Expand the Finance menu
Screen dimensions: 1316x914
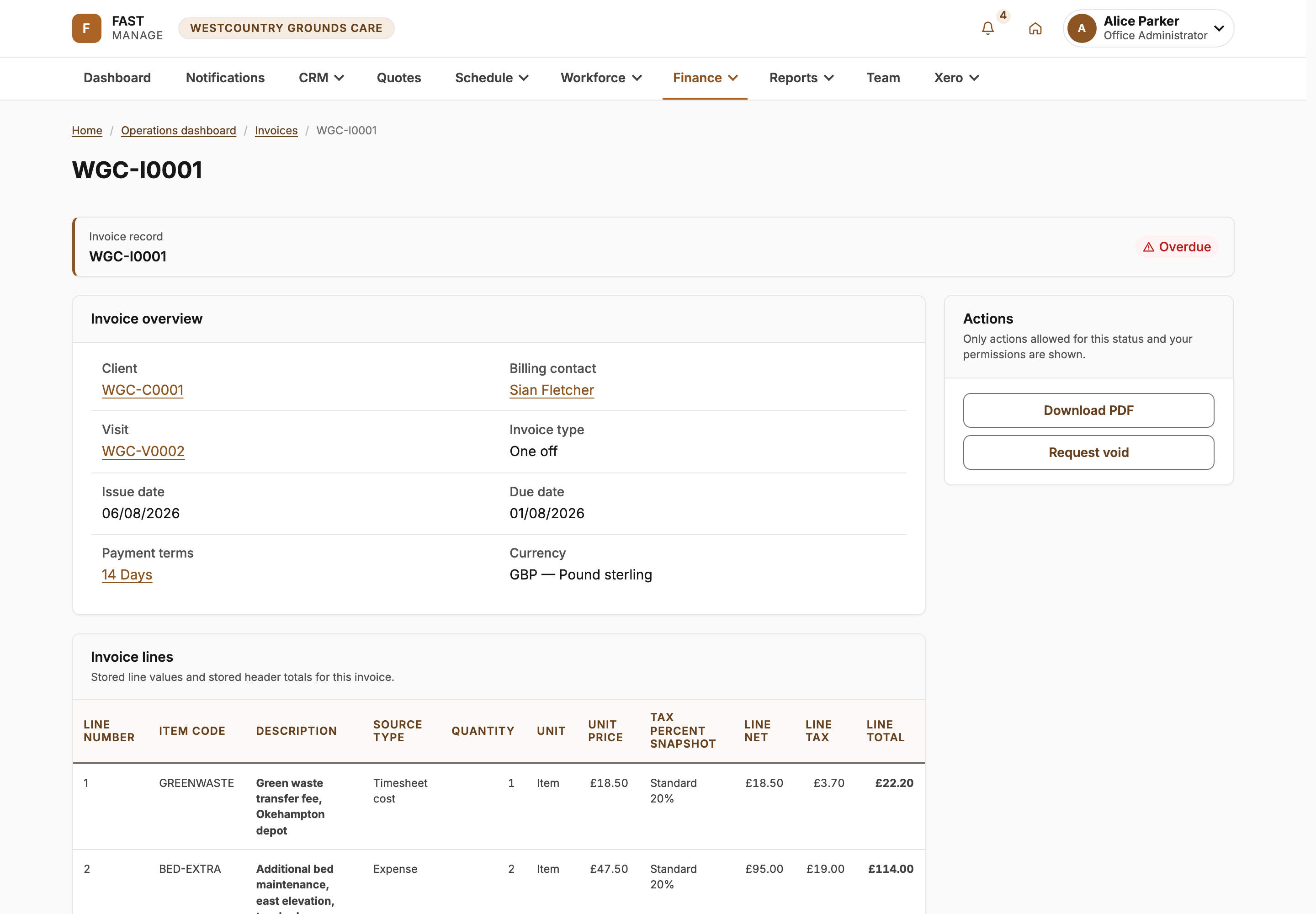[x=705, y=78]
